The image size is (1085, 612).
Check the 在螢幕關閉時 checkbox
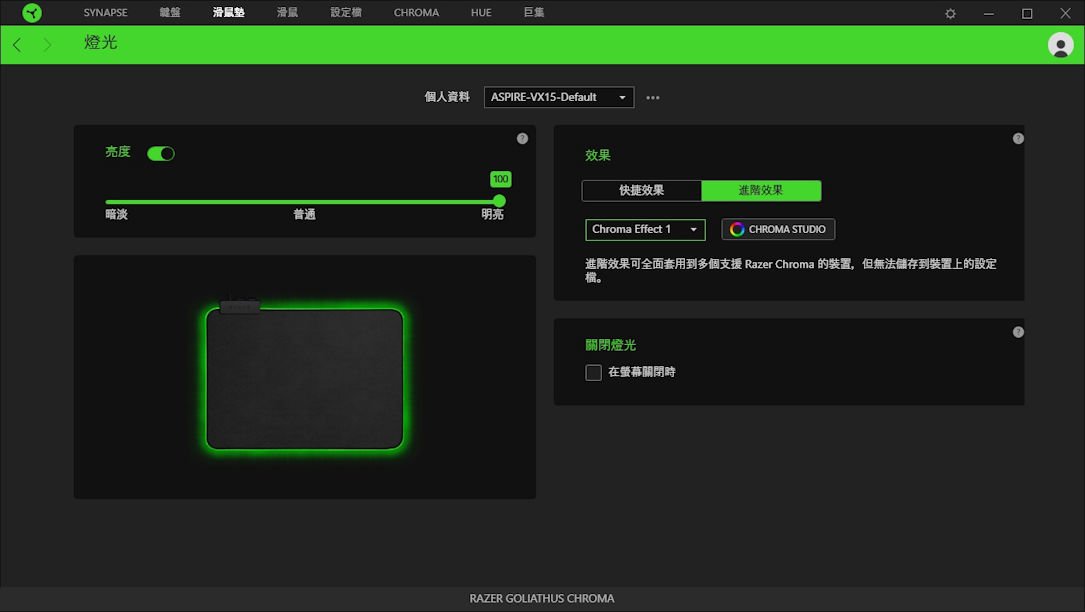click(x=593, y=372)
